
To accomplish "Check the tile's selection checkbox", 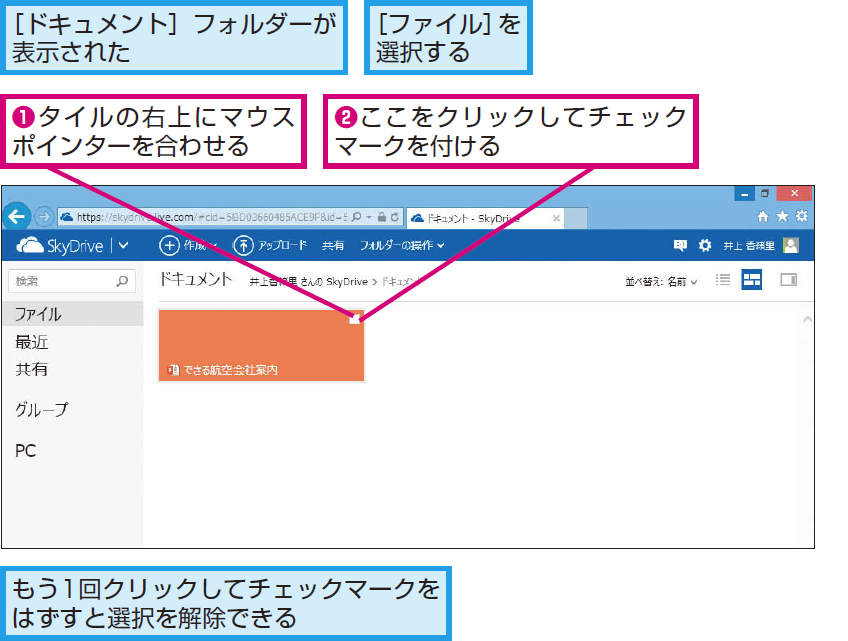I will point(355,319).
